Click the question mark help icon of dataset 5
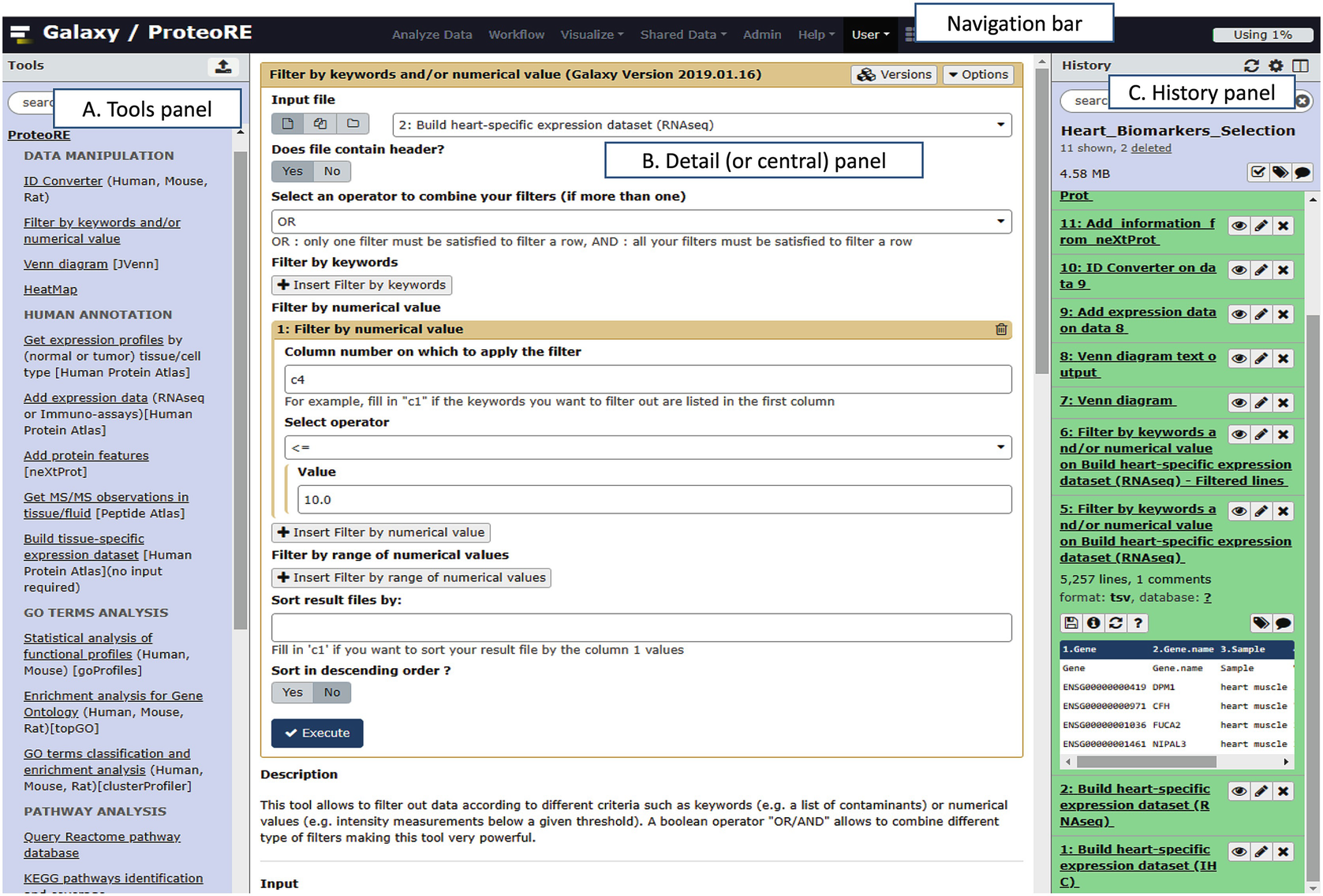Image resolution: width=1323 pixels, height=896 pixels. point(1138,623)
